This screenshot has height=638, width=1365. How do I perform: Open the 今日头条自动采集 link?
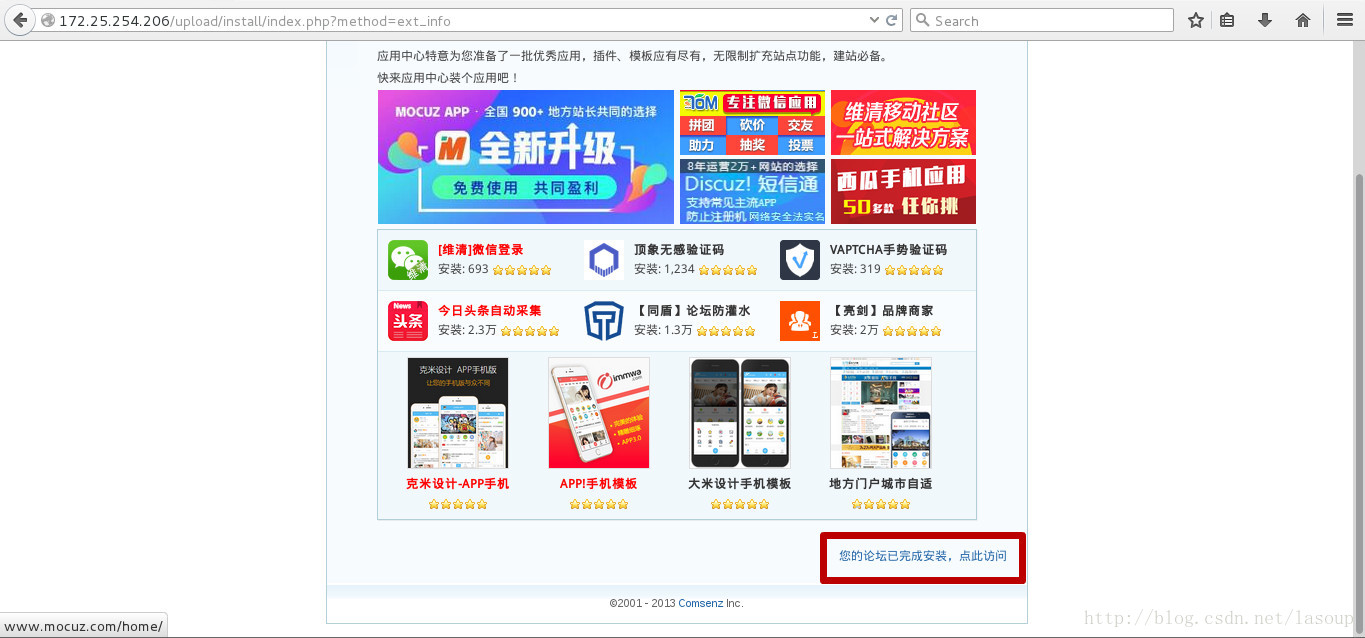pos(490,311)
